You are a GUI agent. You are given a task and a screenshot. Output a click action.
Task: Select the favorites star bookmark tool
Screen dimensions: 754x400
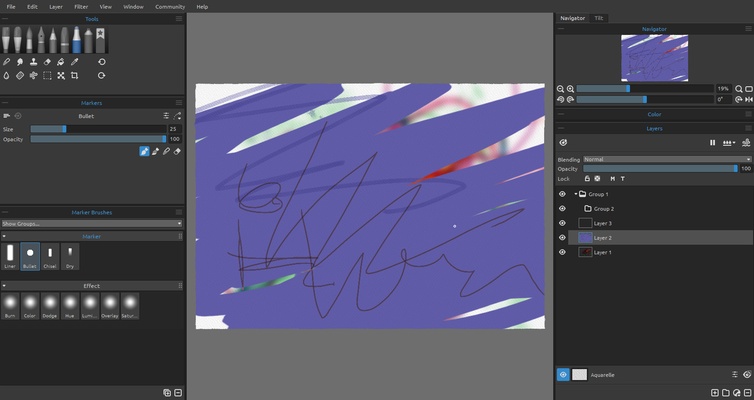coord(100,39)
